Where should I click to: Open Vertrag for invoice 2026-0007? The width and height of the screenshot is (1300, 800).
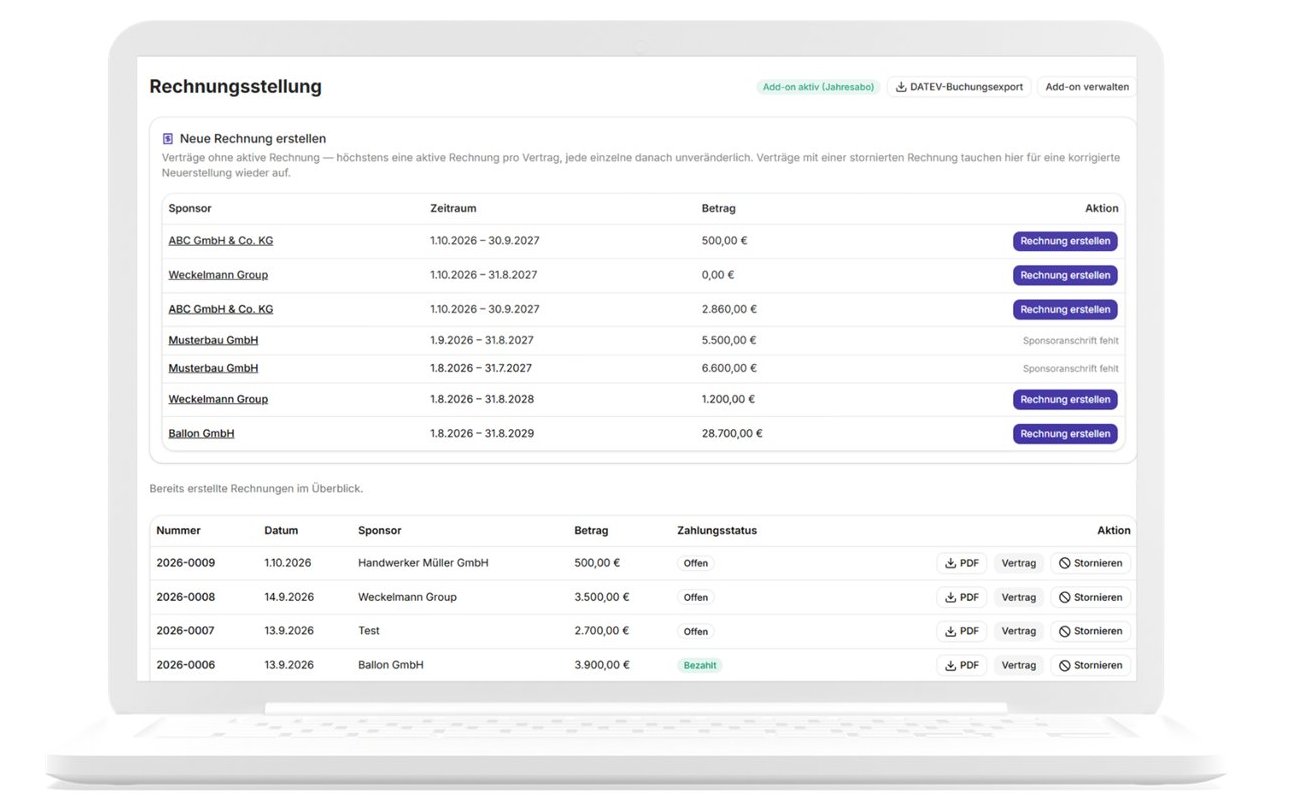tap(1019, 631)
